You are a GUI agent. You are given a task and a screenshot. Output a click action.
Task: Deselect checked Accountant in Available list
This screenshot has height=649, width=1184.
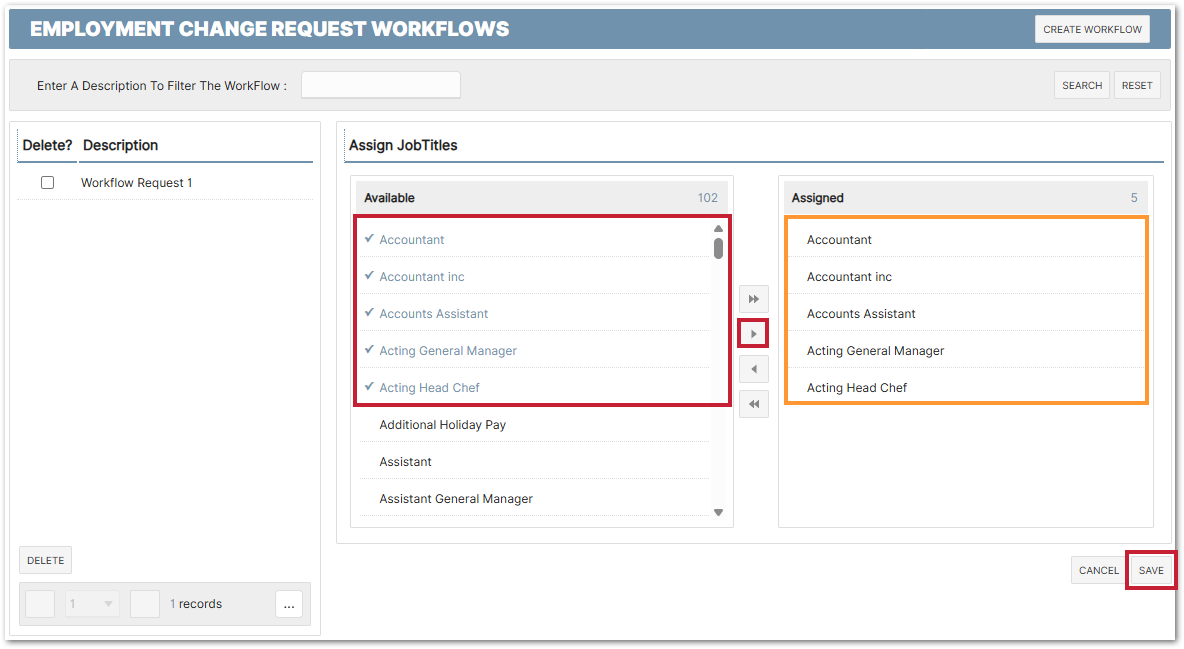click(412, 240)
